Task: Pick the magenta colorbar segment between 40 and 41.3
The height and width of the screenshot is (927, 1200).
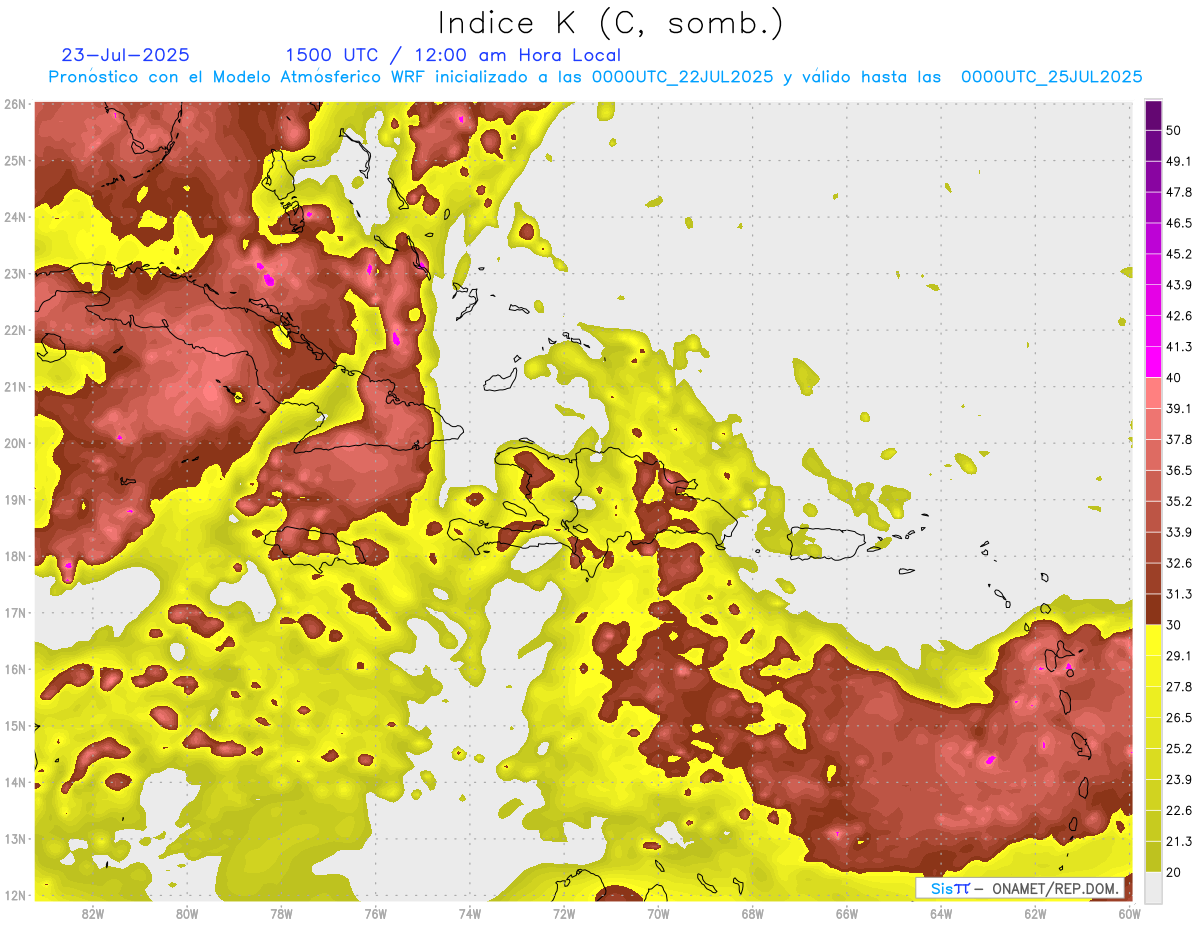Action: pos(1153,362)
